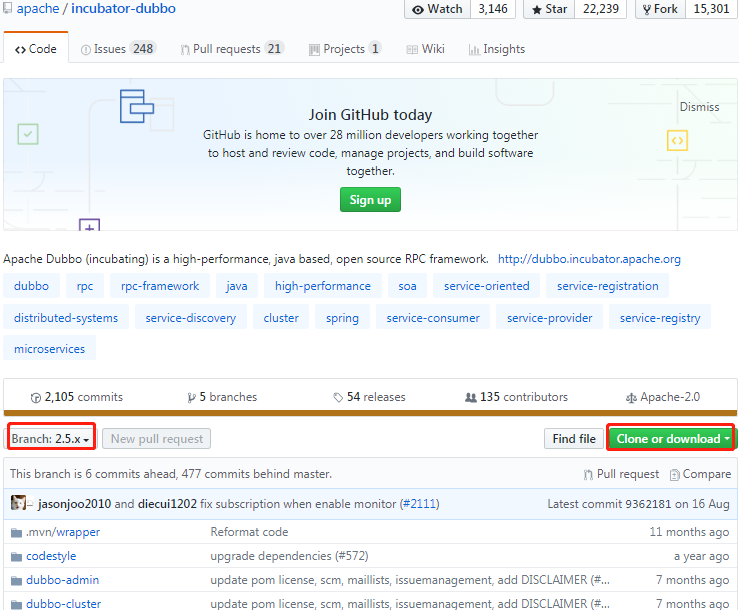
Task: Open diecui1202's profile link
Action: point(167,503)
